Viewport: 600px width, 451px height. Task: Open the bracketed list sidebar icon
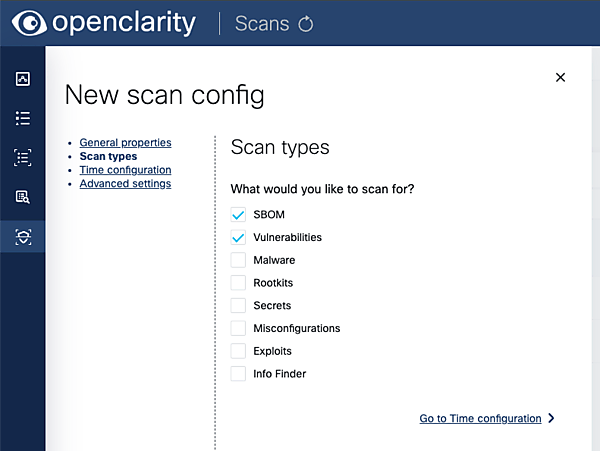click(x=23, y=157)
